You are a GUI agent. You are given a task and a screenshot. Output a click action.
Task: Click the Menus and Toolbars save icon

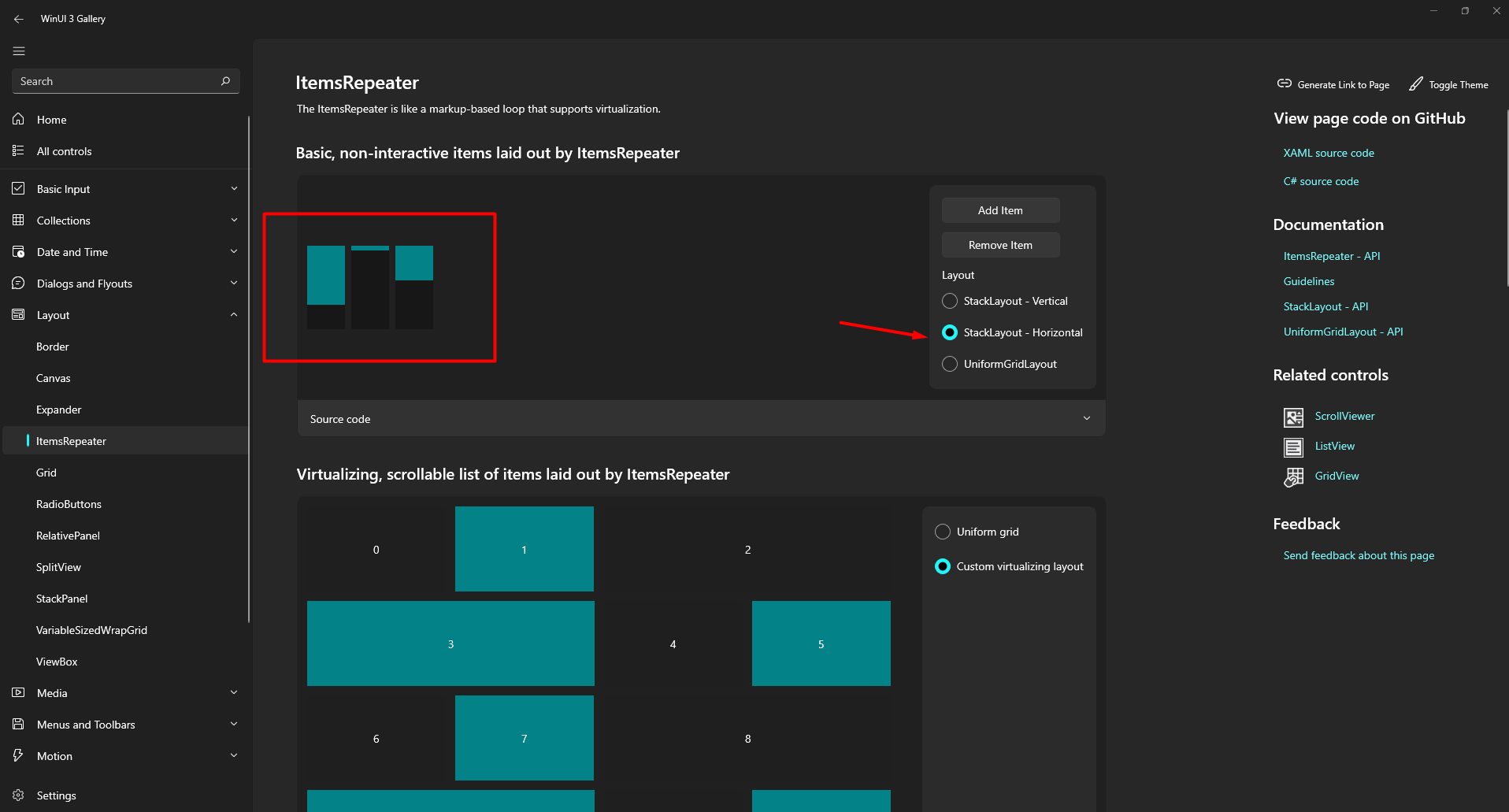[18, 724]
